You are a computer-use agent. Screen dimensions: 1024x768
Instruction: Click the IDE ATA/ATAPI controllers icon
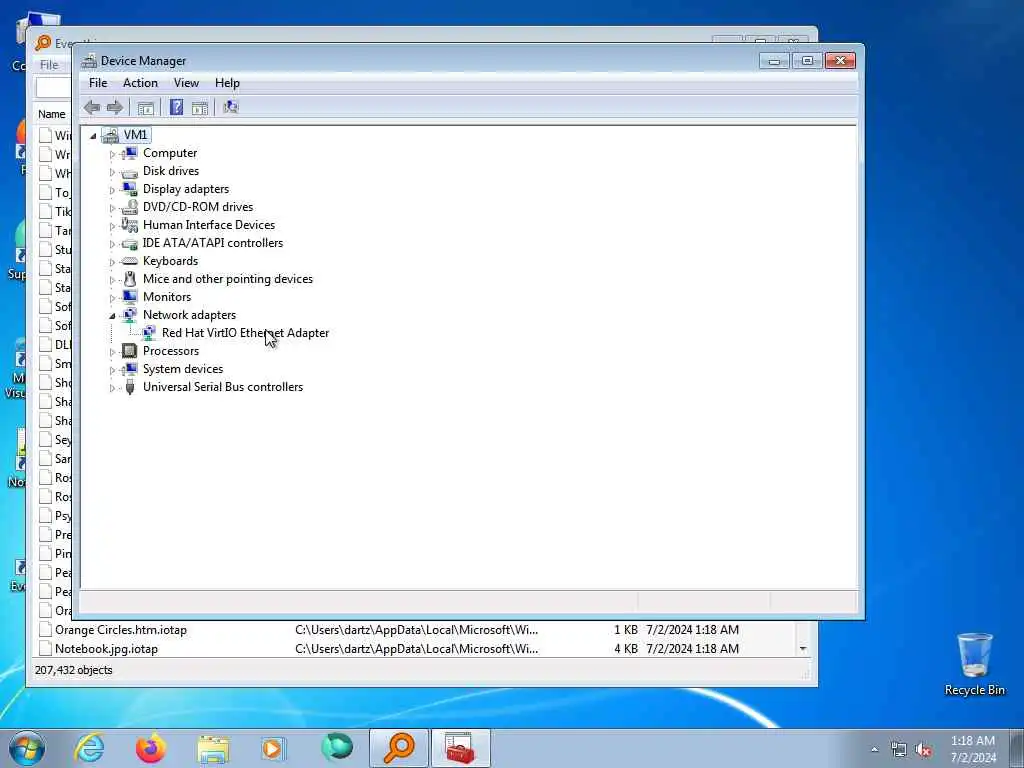point(130,244)
